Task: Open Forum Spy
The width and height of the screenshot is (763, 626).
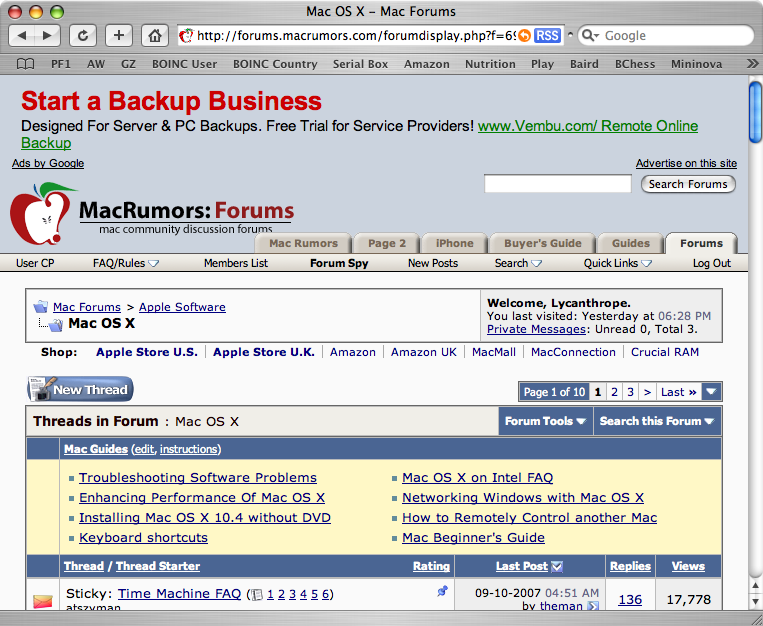Action: (339, 263)
